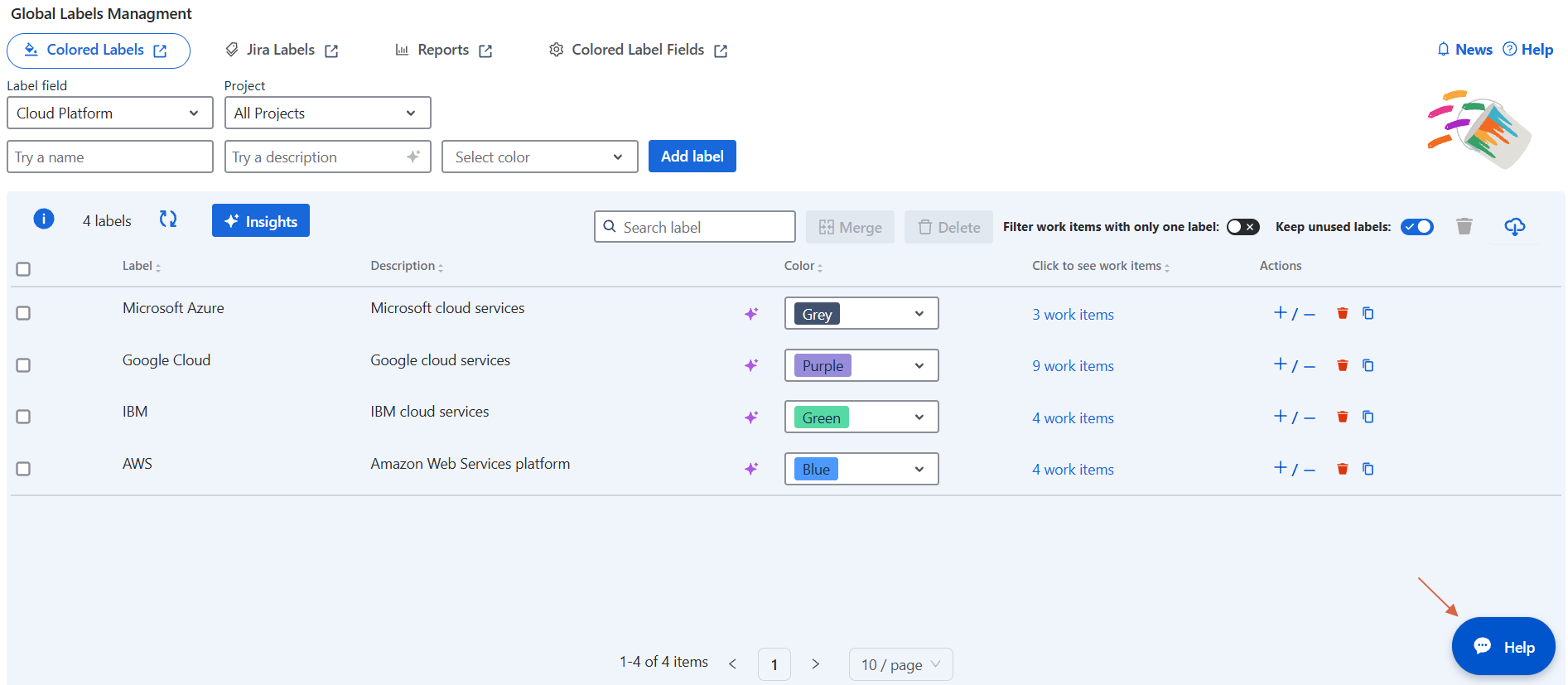
Task: Click the cloud download export icon
Action: 1515,226
